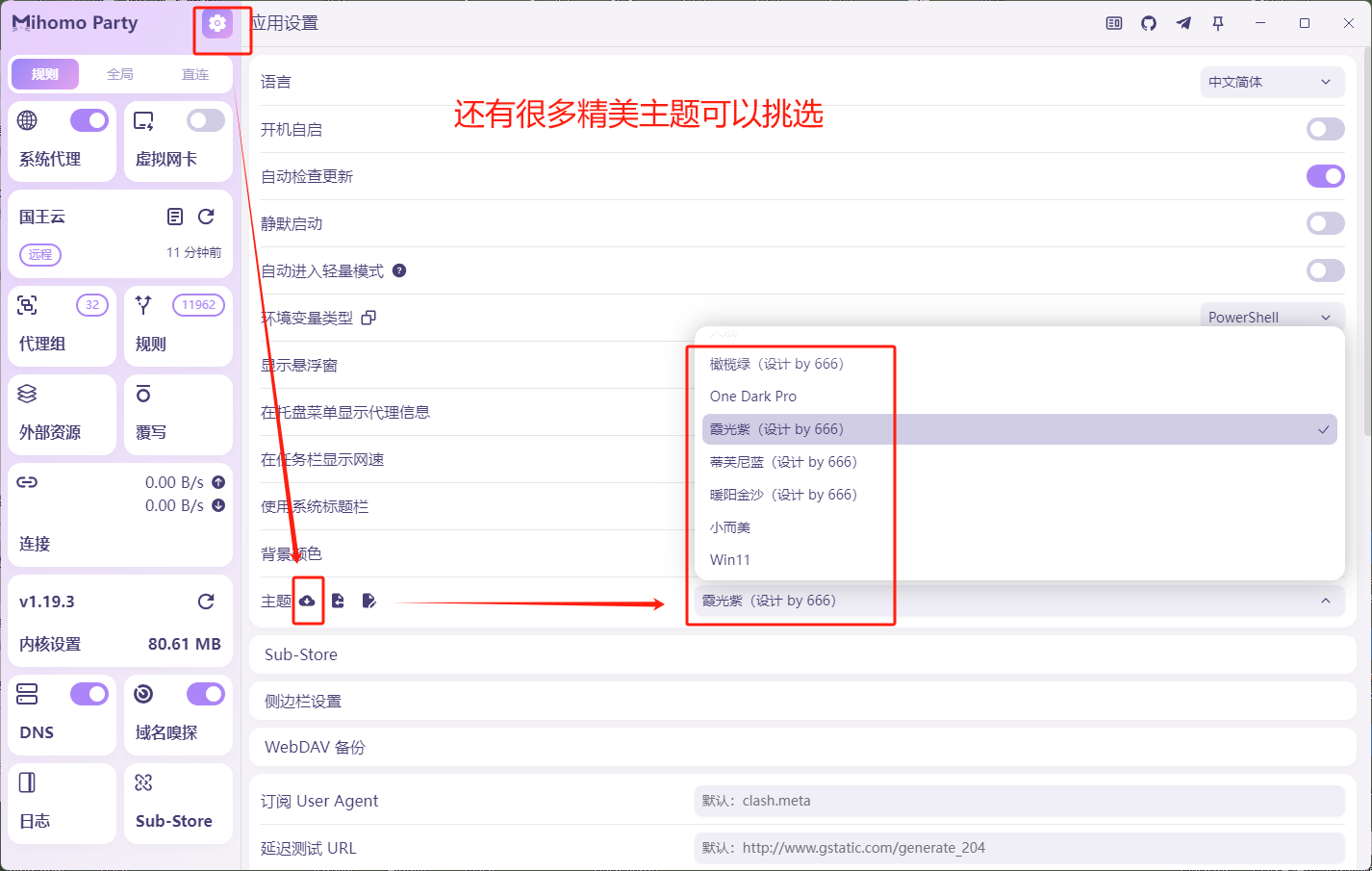Copy the environment variable type icon

click(368, 318)
